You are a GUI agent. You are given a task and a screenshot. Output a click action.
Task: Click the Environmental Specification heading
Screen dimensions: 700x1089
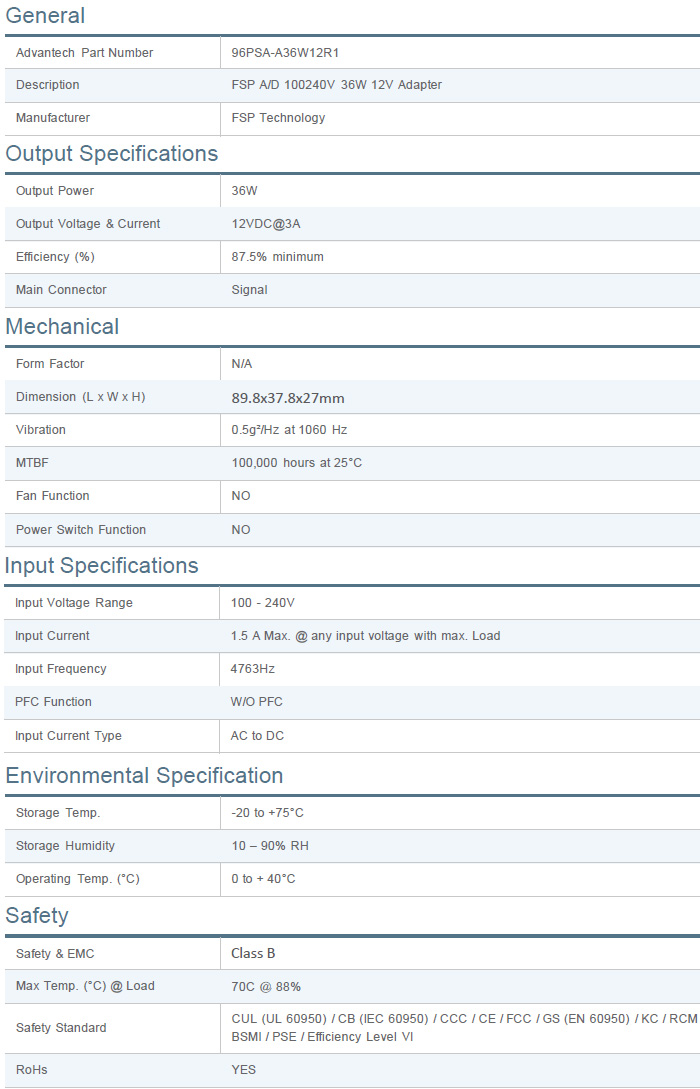click(144, 776)
